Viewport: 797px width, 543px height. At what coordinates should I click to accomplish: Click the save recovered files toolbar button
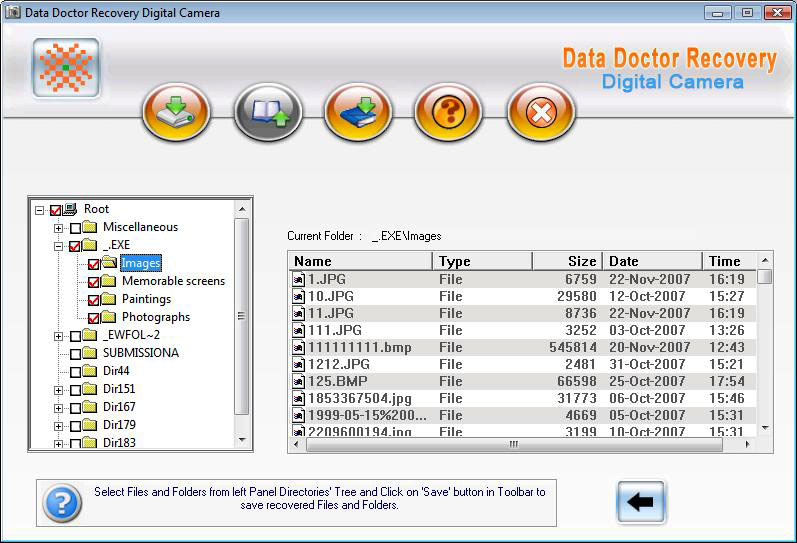coord(176,112)
